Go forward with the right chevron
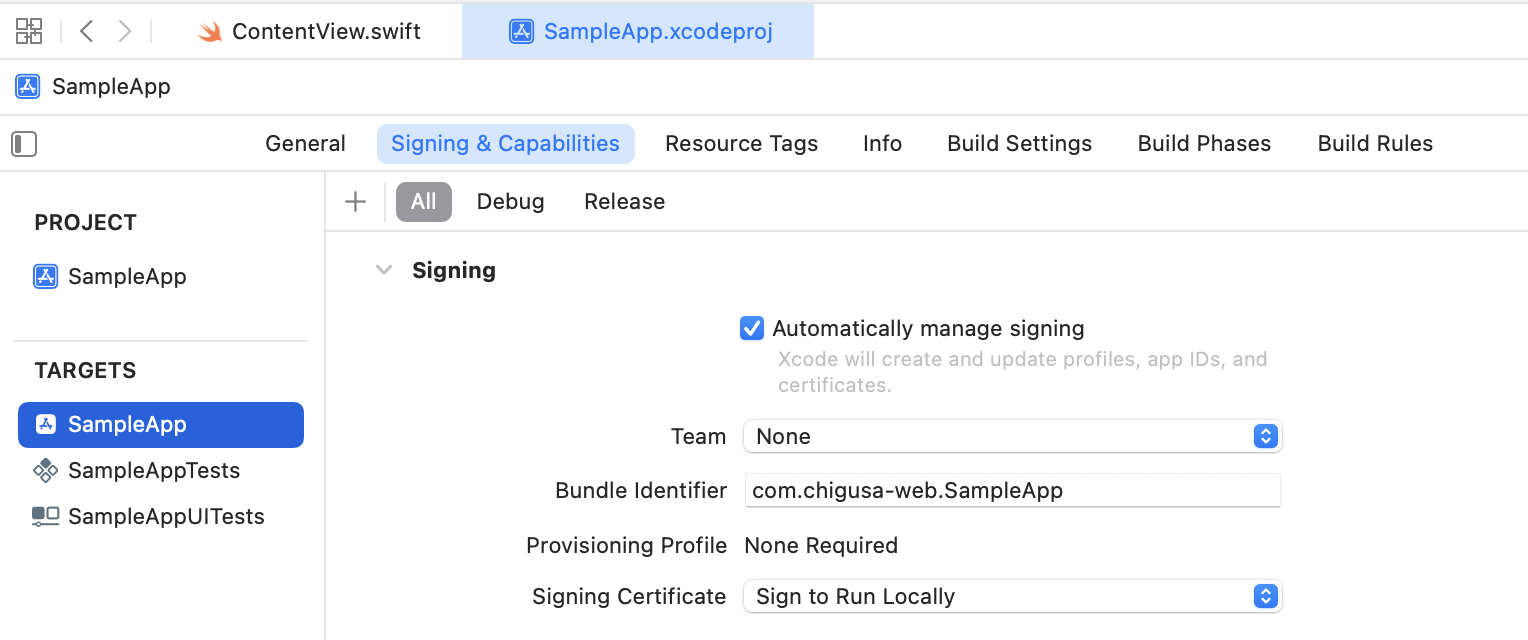This screenshot has width=1528, height=640. click(125, 31)
